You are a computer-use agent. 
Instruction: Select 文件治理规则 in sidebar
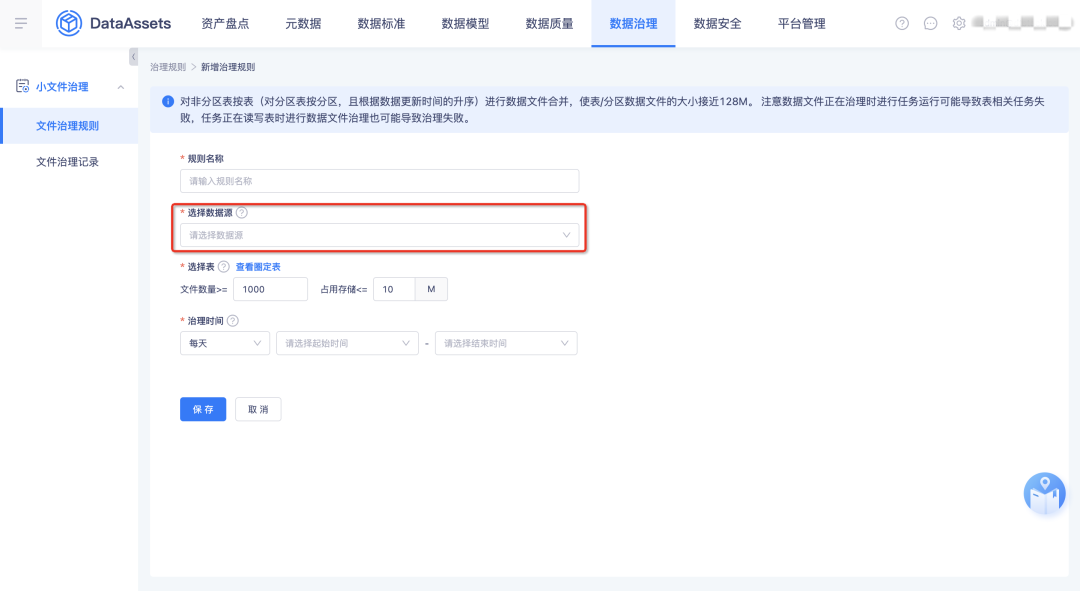point(70,125)
